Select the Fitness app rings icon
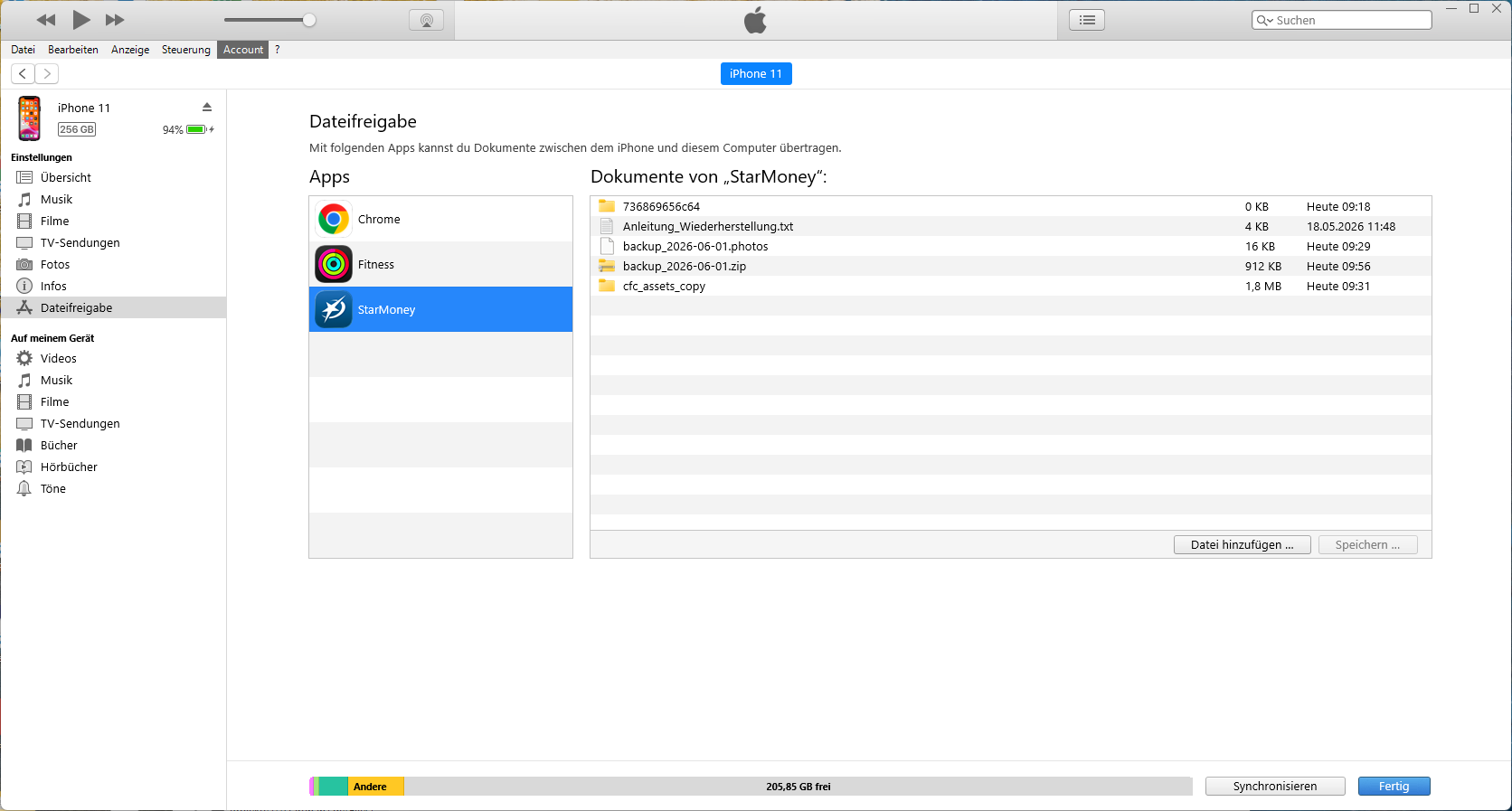The image size is (1512, 811). (334, 264)
